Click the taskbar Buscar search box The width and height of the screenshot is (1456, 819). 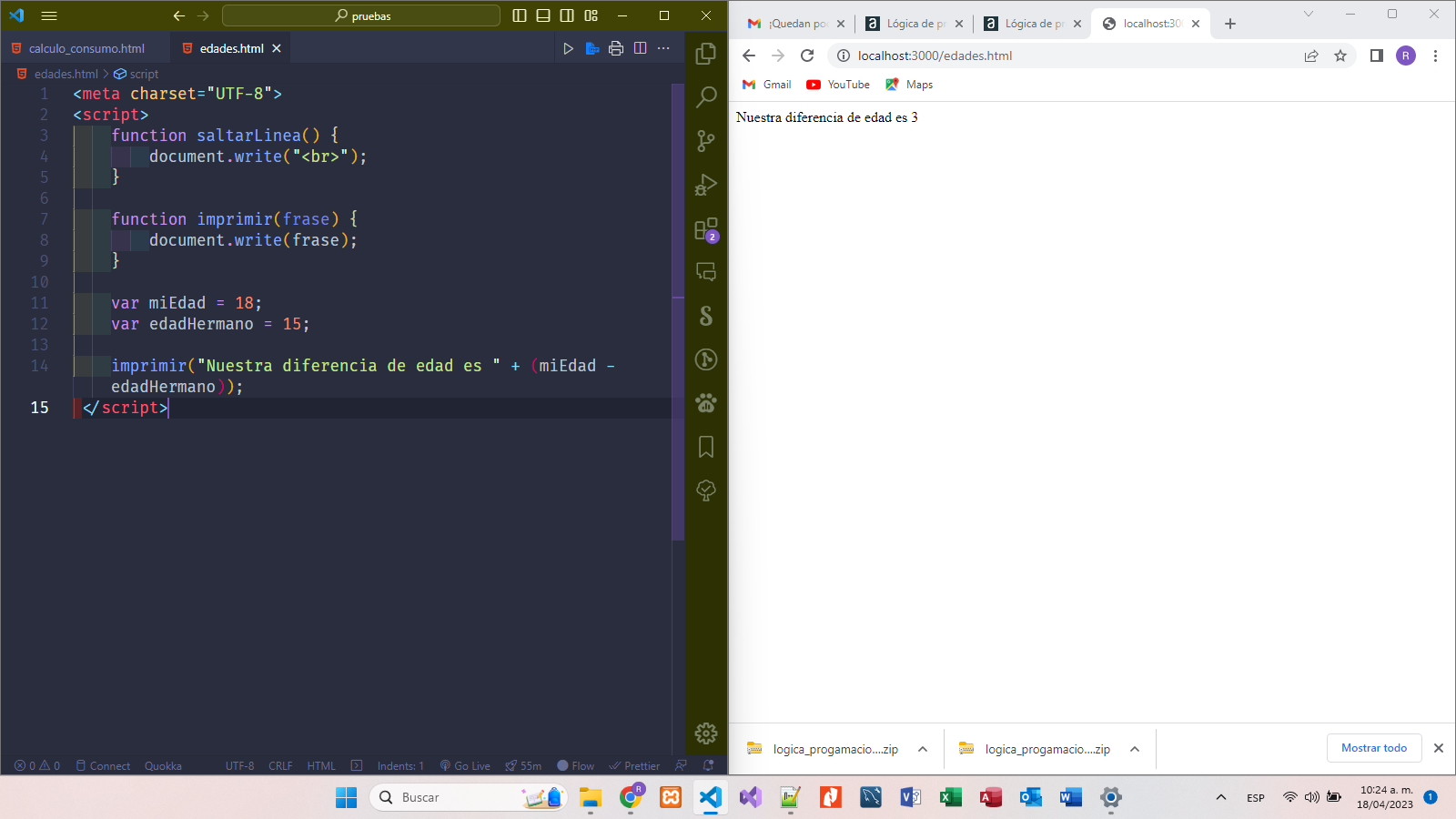coord(469,797)
